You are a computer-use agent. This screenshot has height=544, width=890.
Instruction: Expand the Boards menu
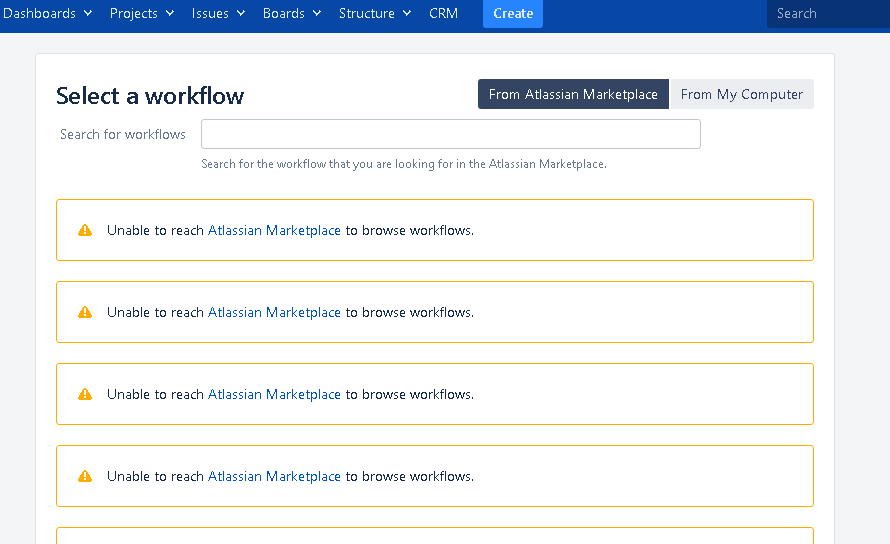coord(292,13)
